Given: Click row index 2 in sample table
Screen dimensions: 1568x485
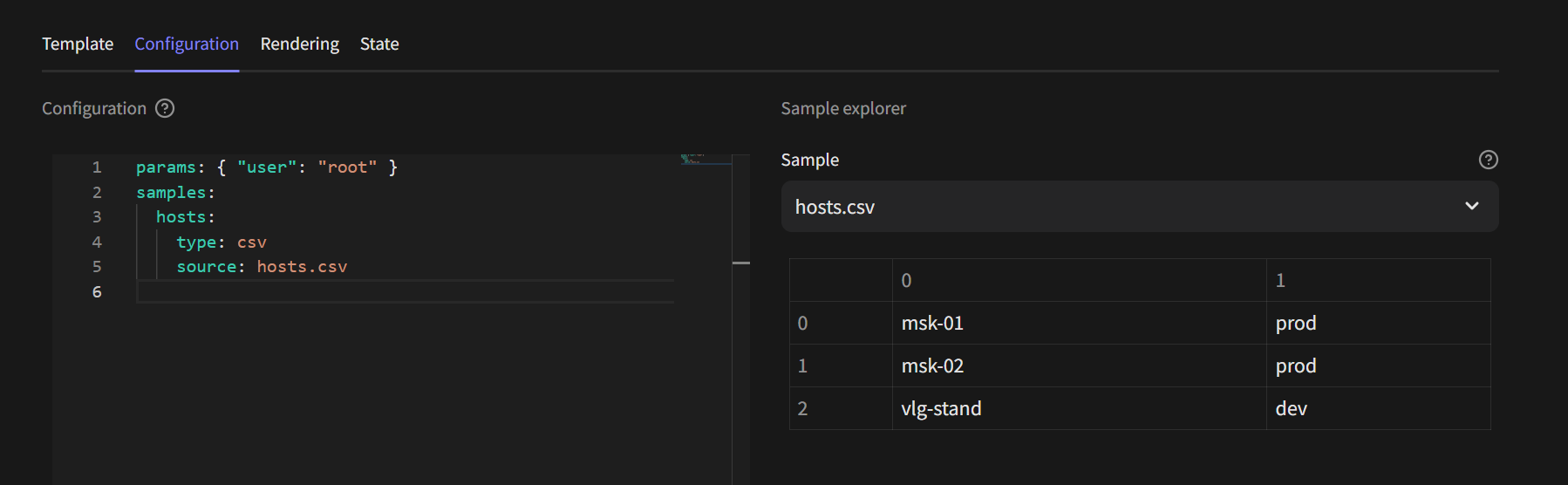Looking at the screenshot, I should pyautogui.click(x=802, y=408).
